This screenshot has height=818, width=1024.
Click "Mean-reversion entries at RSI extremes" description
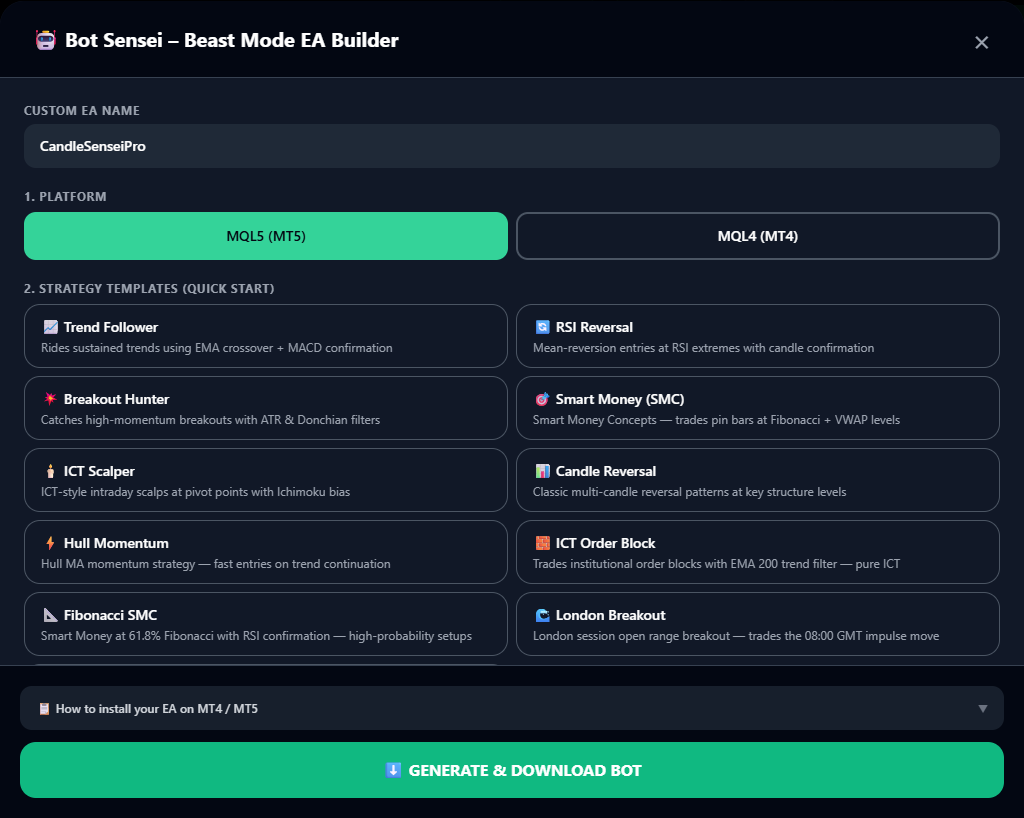703,348
